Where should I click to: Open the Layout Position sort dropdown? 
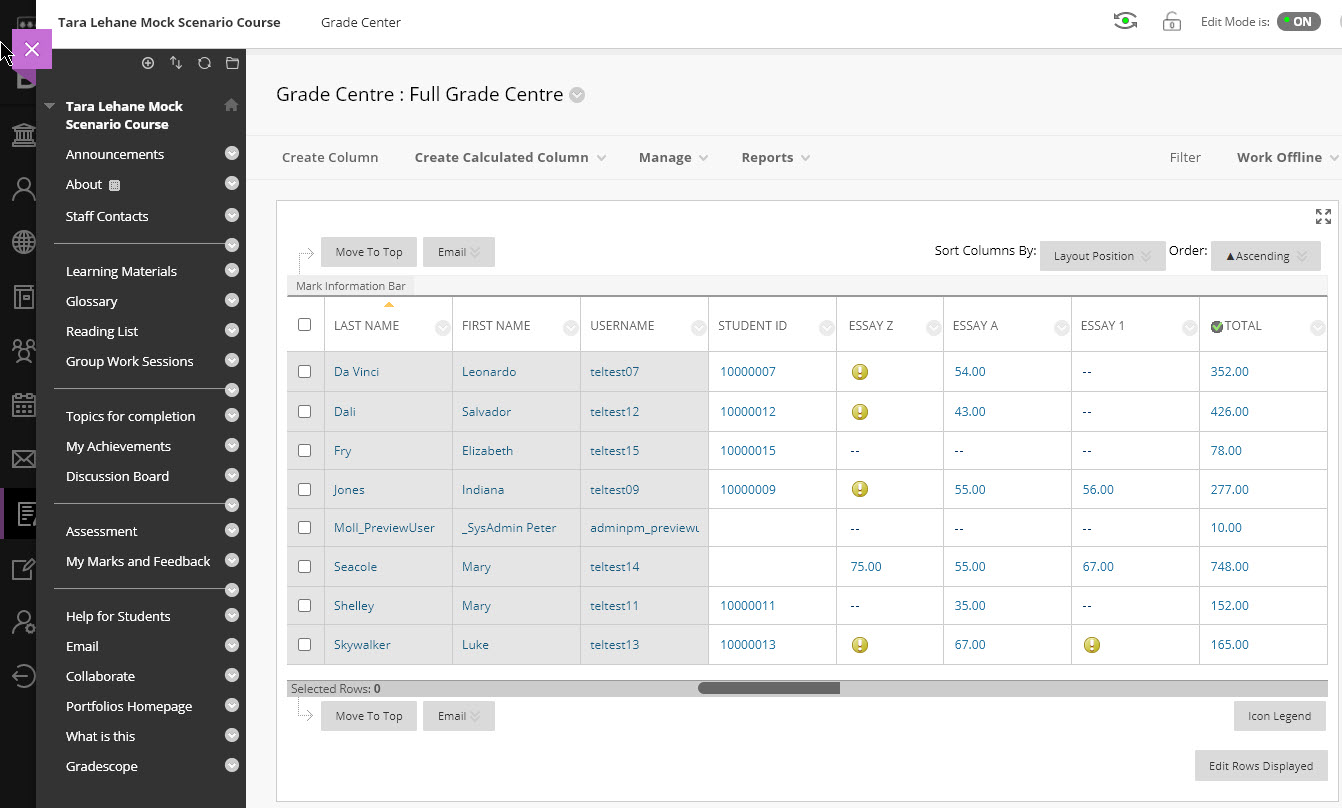[1102, 256]
